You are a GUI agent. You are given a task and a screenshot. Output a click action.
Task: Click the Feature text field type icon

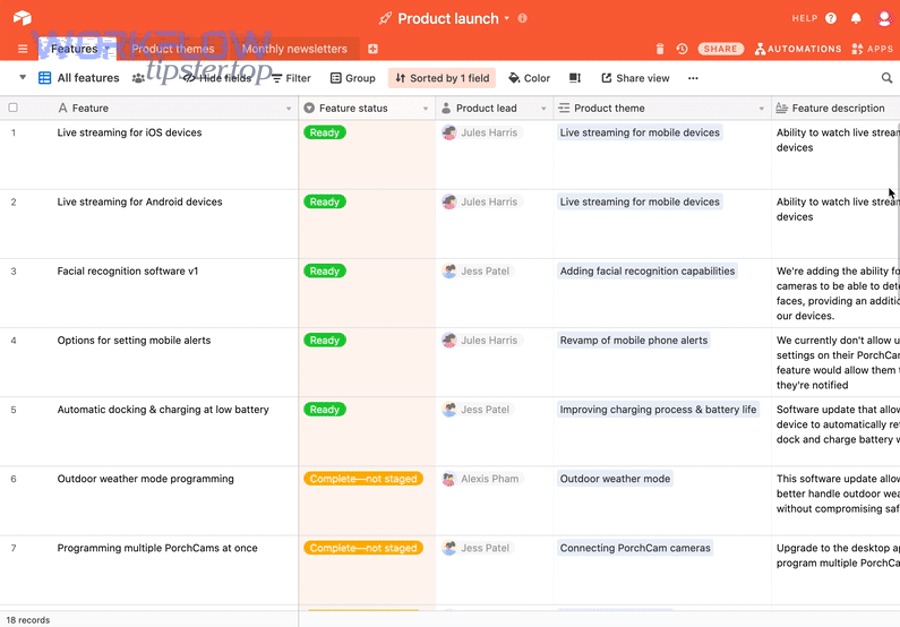[x=63, y=108]
